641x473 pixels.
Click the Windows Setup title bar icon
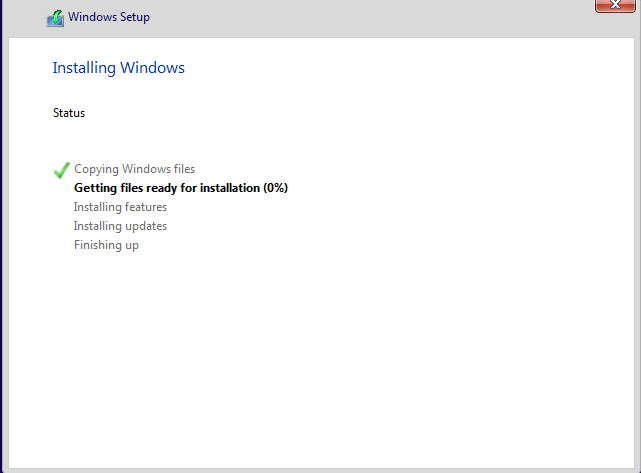coord(55,18)
